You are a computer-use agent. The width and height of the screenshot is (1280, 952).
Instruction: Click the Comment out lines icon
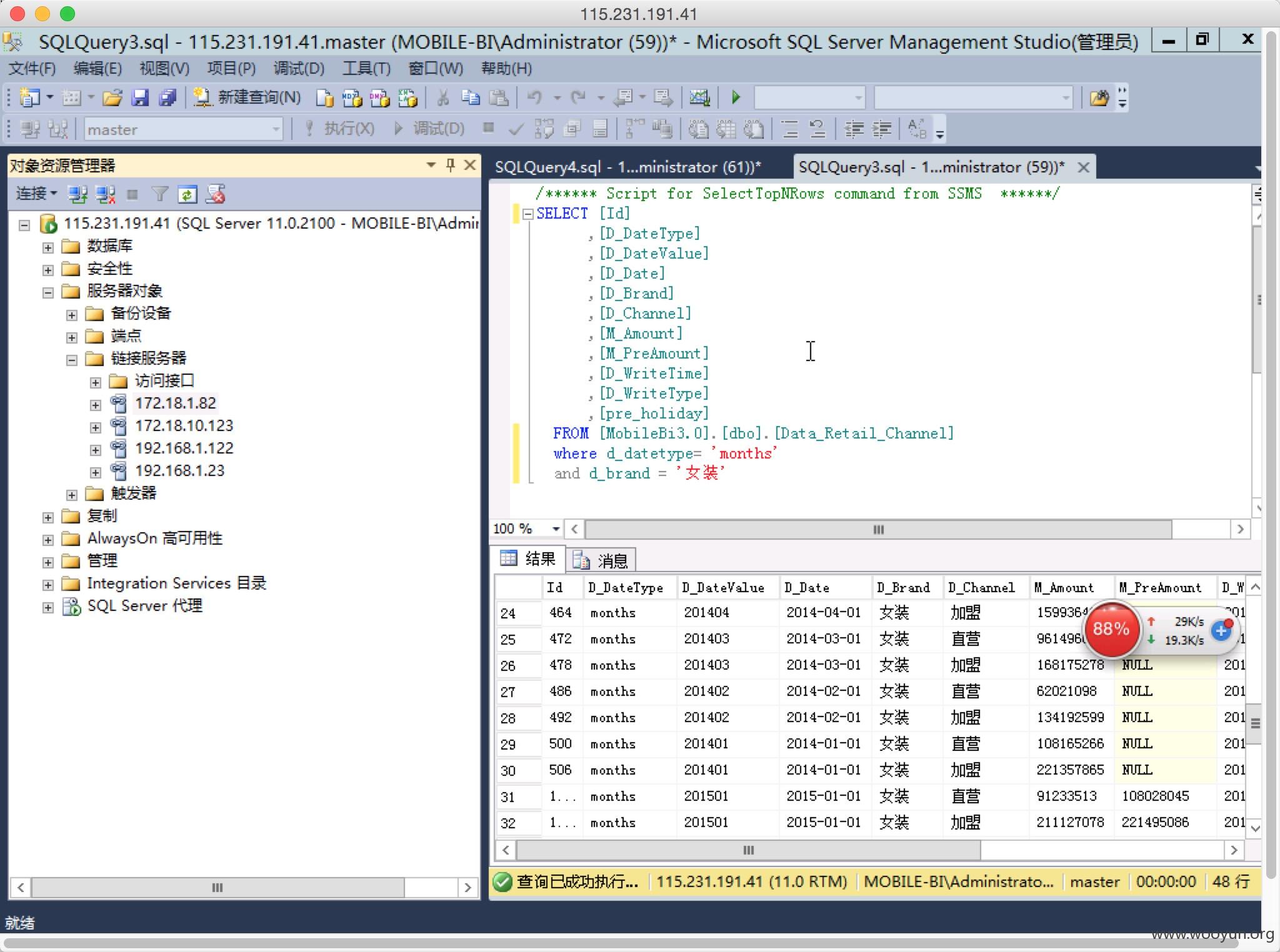790,129
